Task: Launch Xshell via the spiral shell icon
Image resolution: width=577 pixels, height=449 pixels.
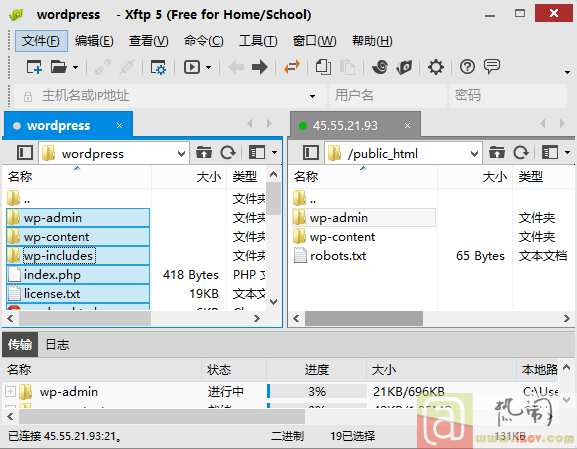Action: pyautogui.click(x=380, y=67)
